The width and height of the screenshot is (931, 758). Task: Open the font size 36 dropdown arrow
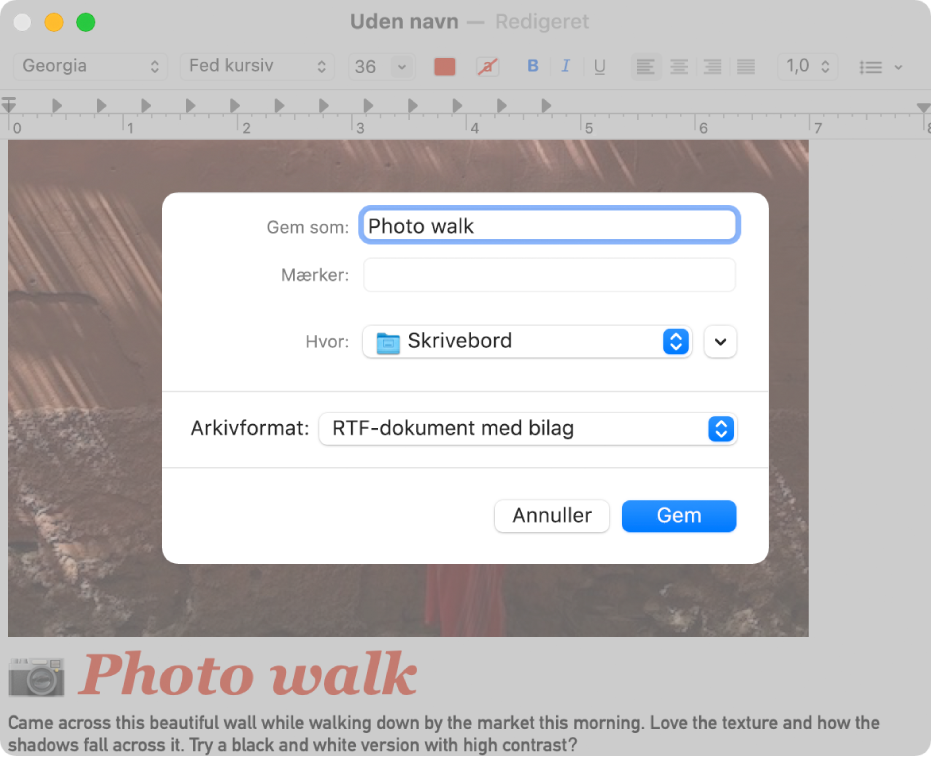pyautogui.click(x=402, y=66)
